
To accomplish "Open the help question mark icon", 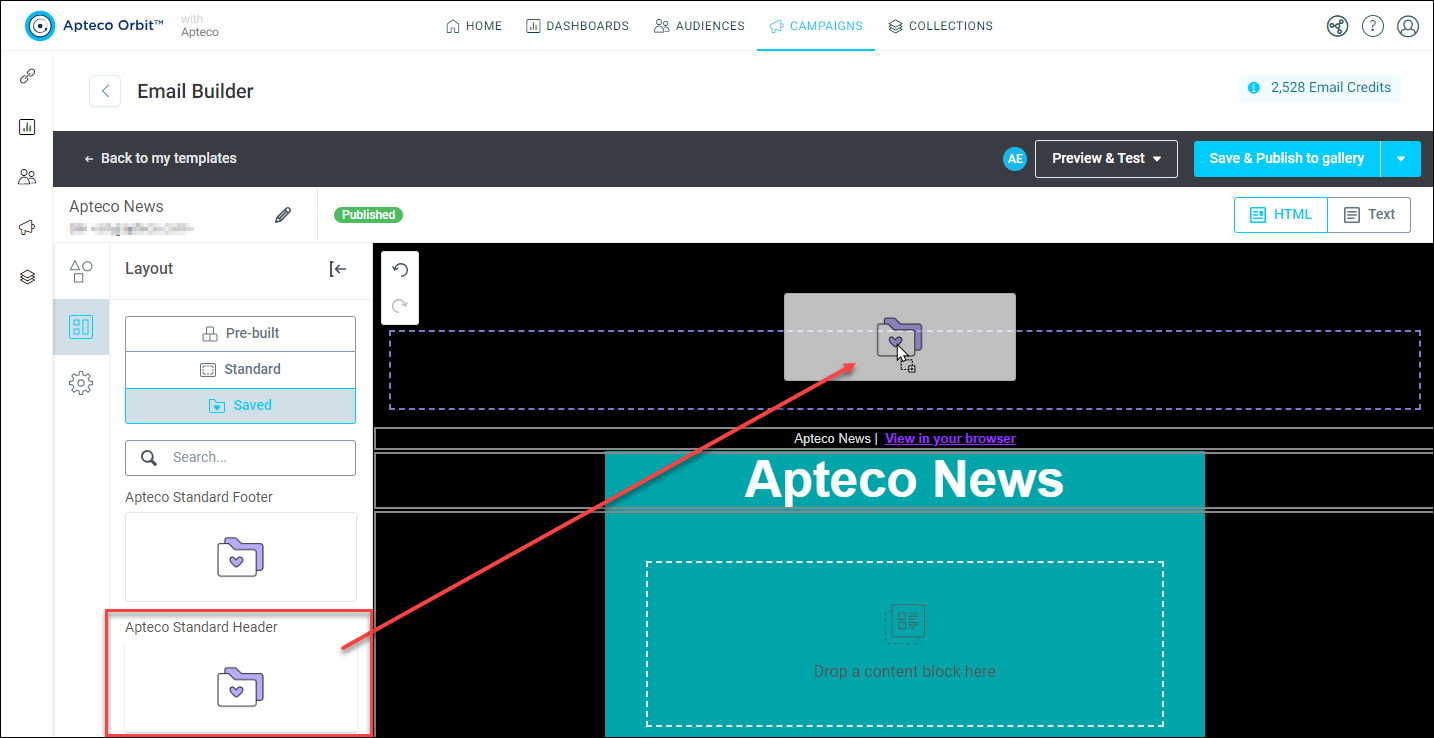I will (1373, 26).
